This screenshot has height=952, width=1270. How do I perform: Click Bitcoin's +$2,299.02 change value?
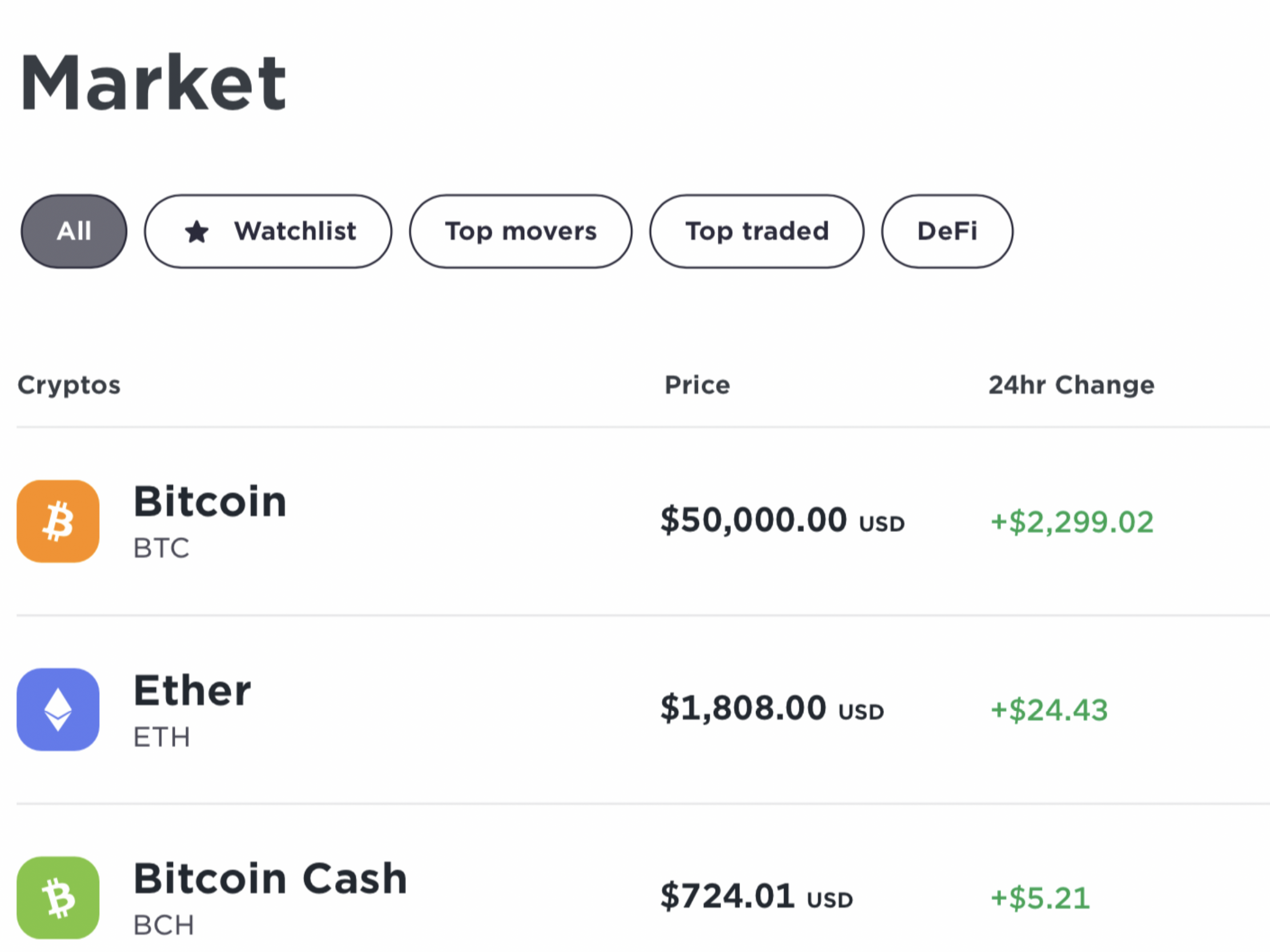[1072, 522]
